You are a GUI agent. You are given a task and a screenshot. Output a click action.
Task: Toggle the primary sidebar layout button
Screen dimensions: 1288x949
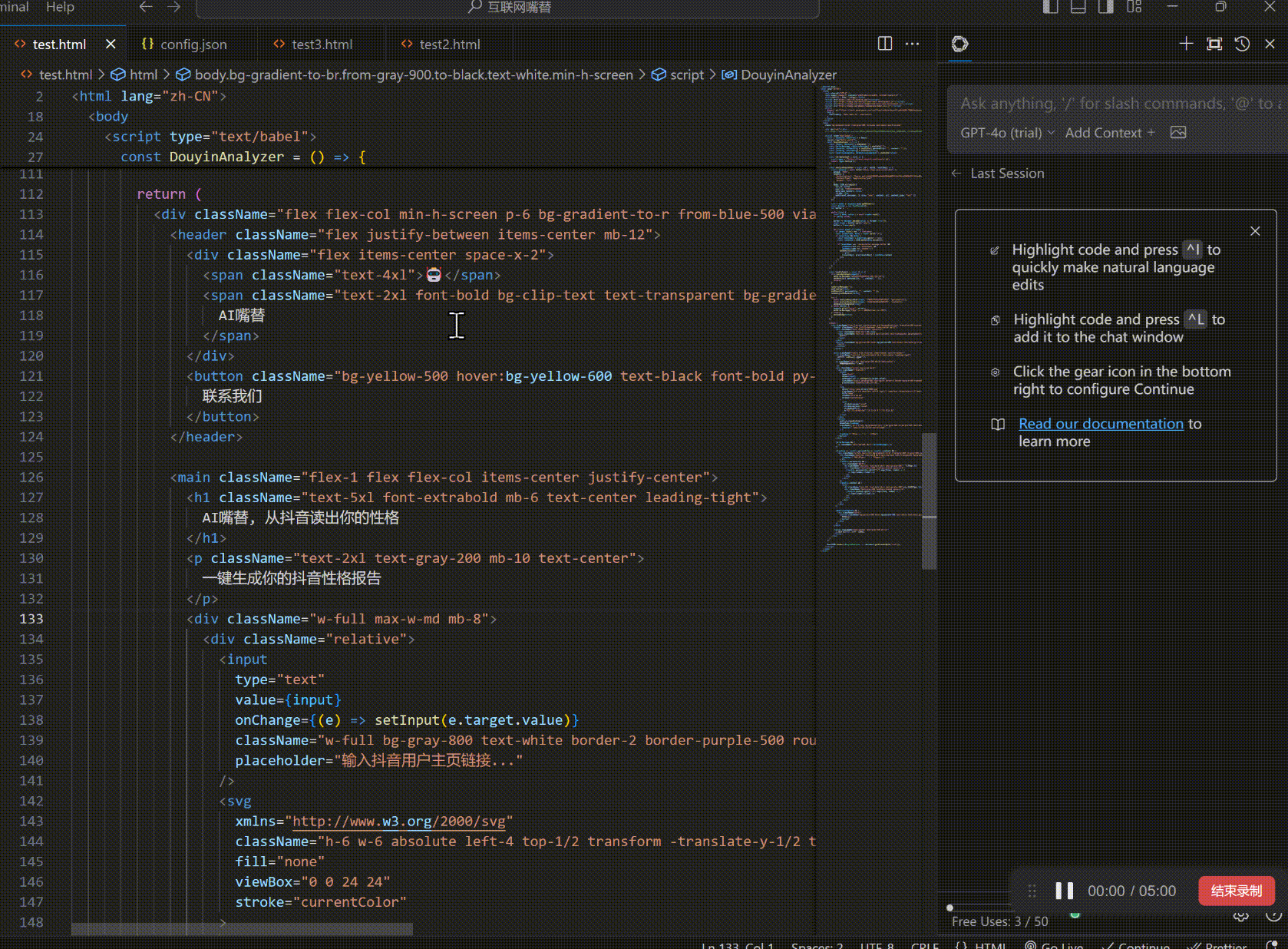[1050, 7]
